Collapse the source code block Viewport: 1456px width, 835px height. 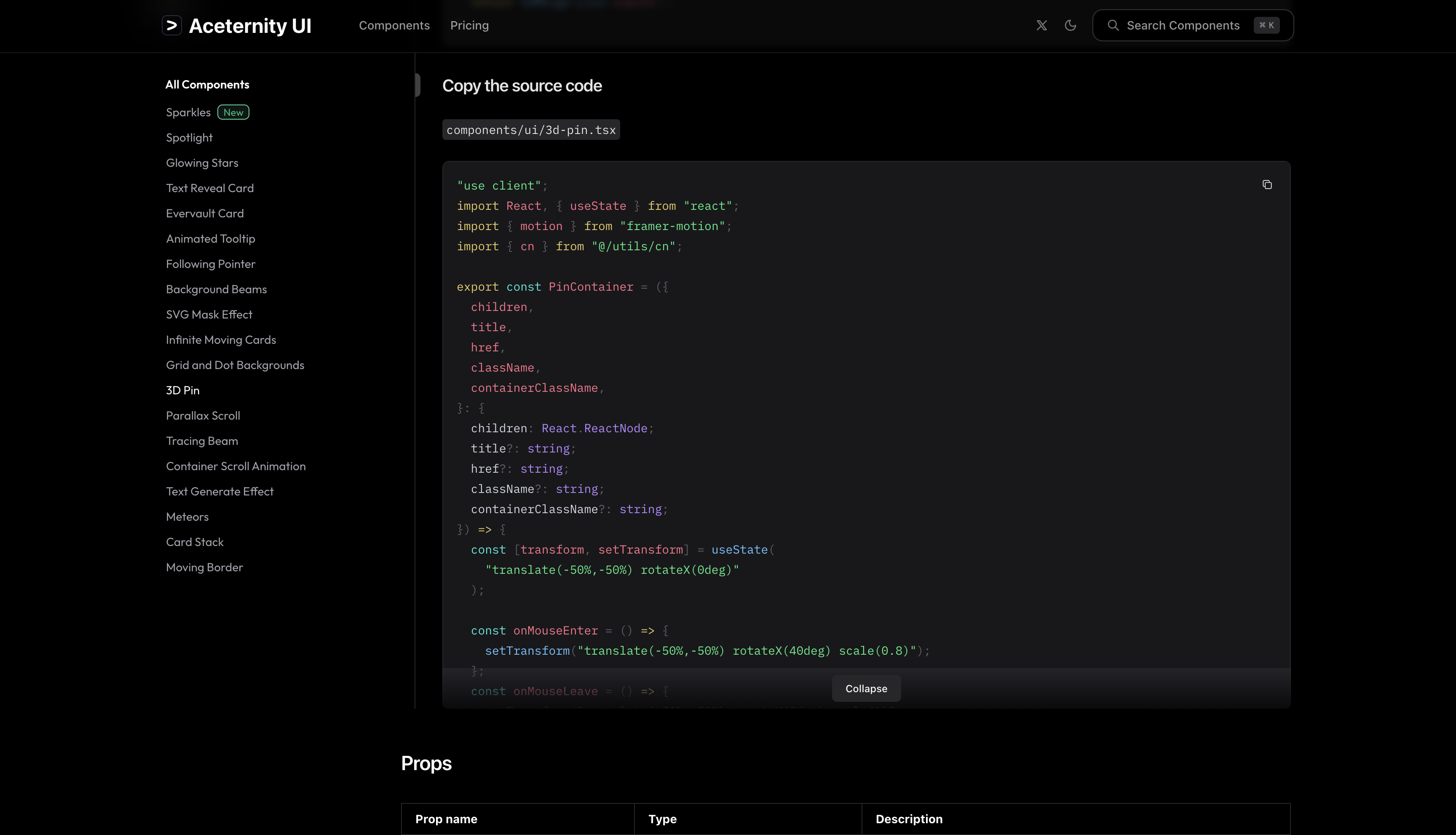pyautogui.click(x=866, y=688)
